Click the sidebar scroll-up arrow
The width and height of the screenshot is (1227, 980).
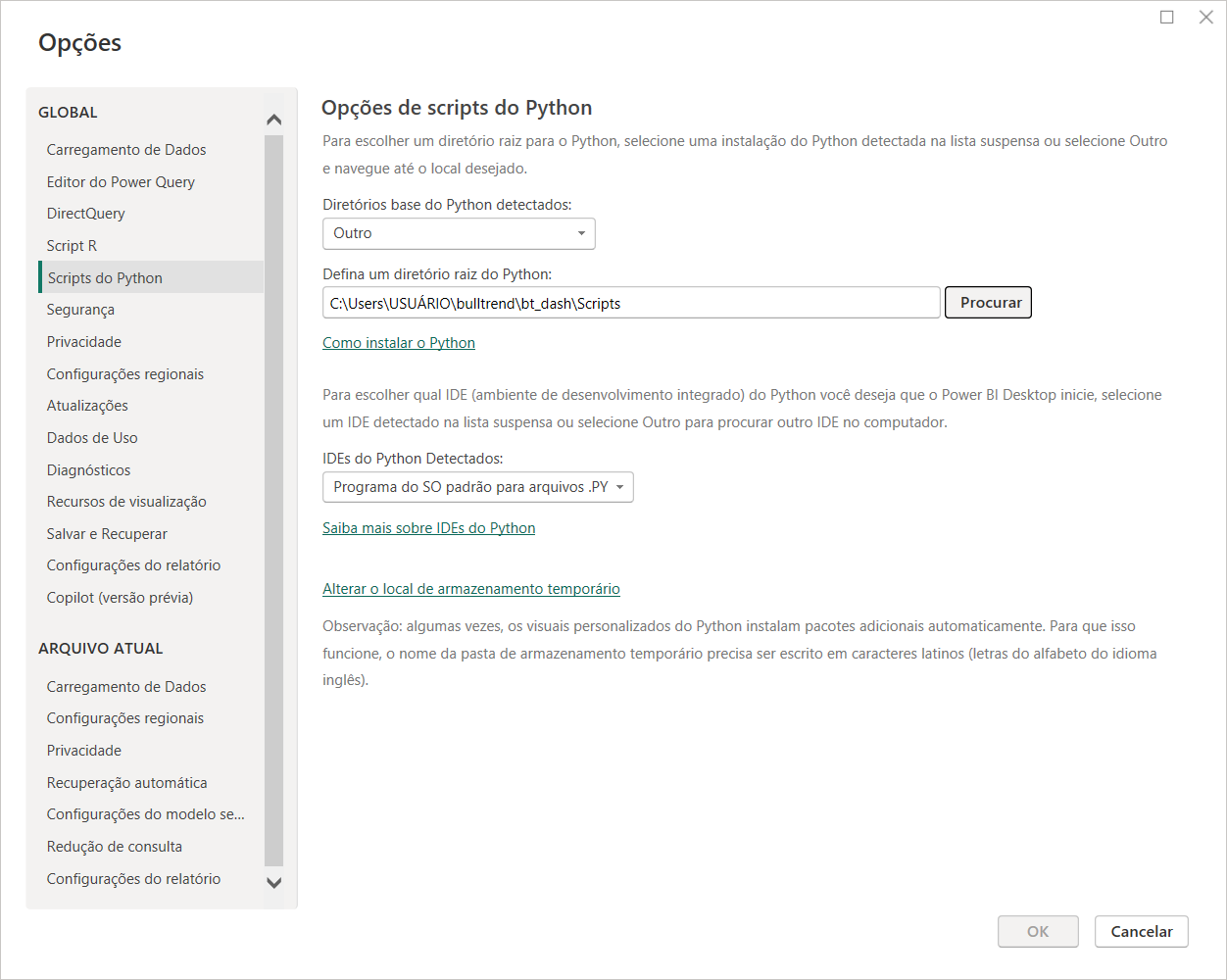pos(274,120)
